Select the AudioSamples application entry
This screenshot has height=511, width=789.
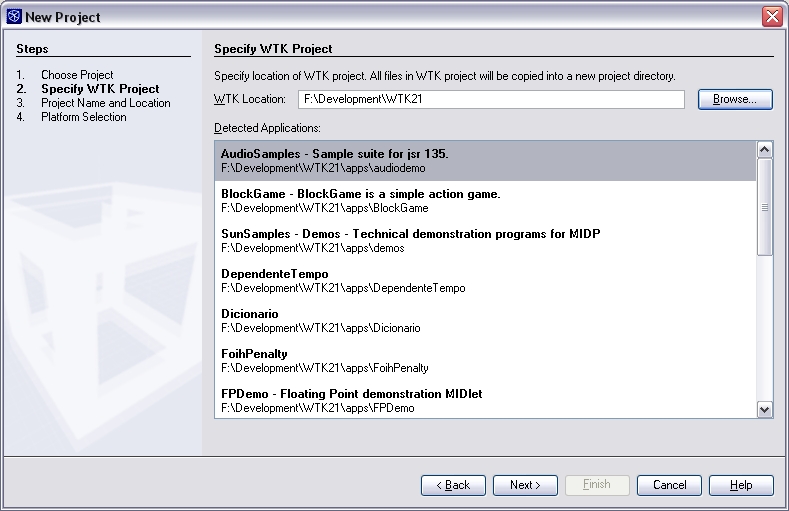tap(485, 161)
